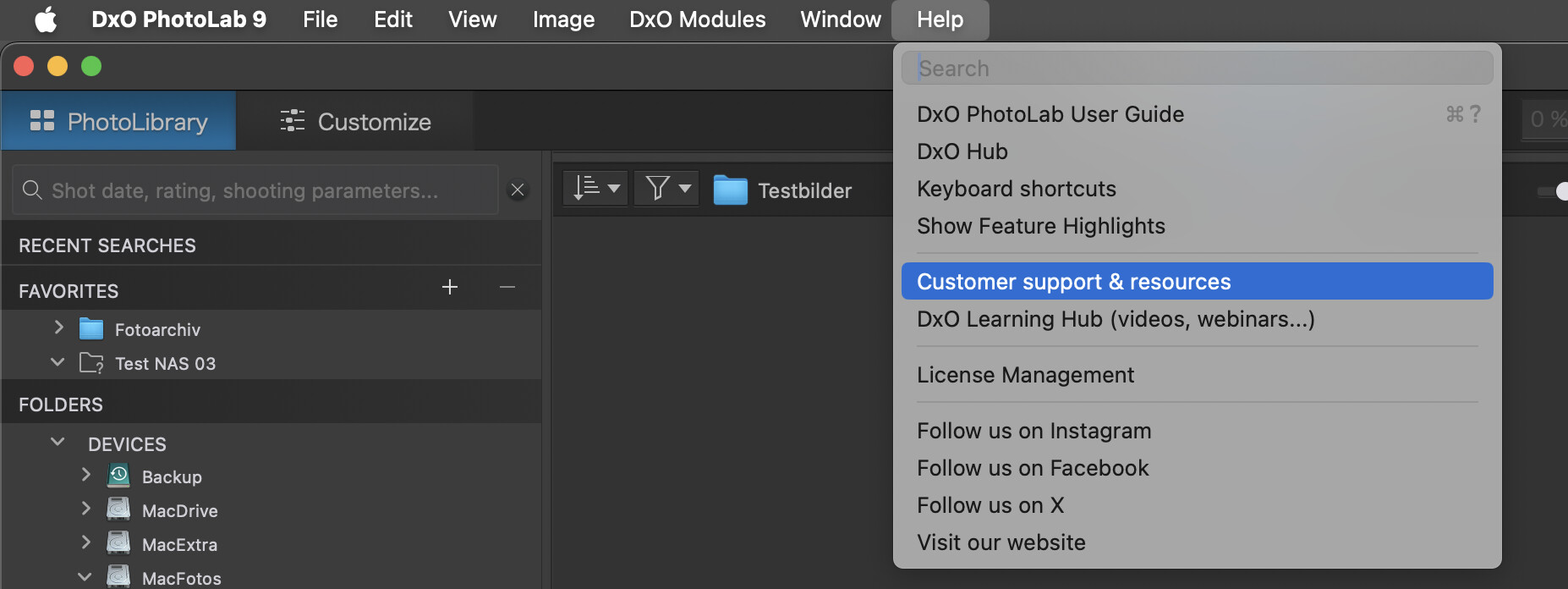
Task: Clear the search field with X button
Action: (518, 190)
